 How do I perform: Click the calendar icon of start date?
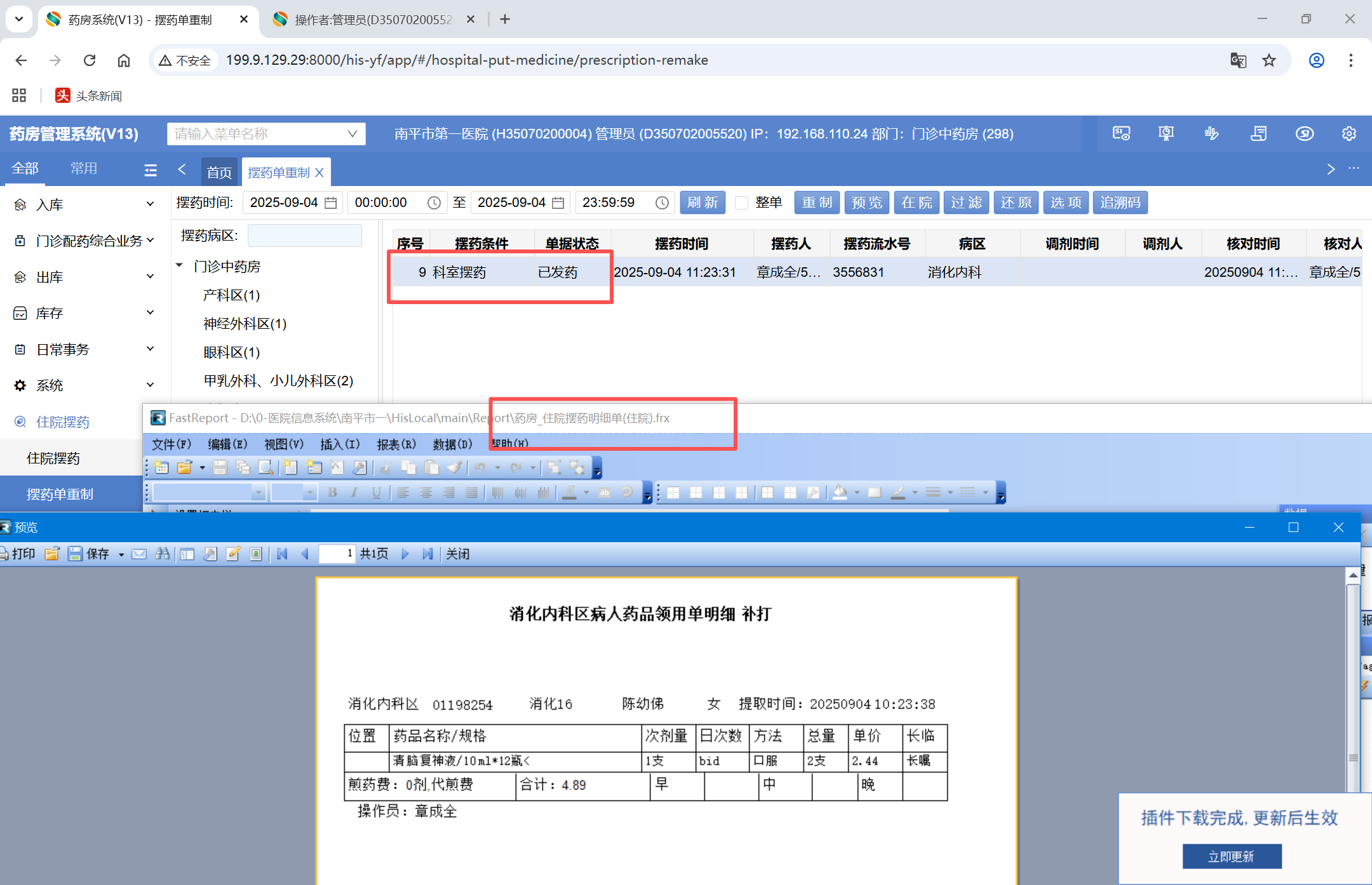[330, 203]
